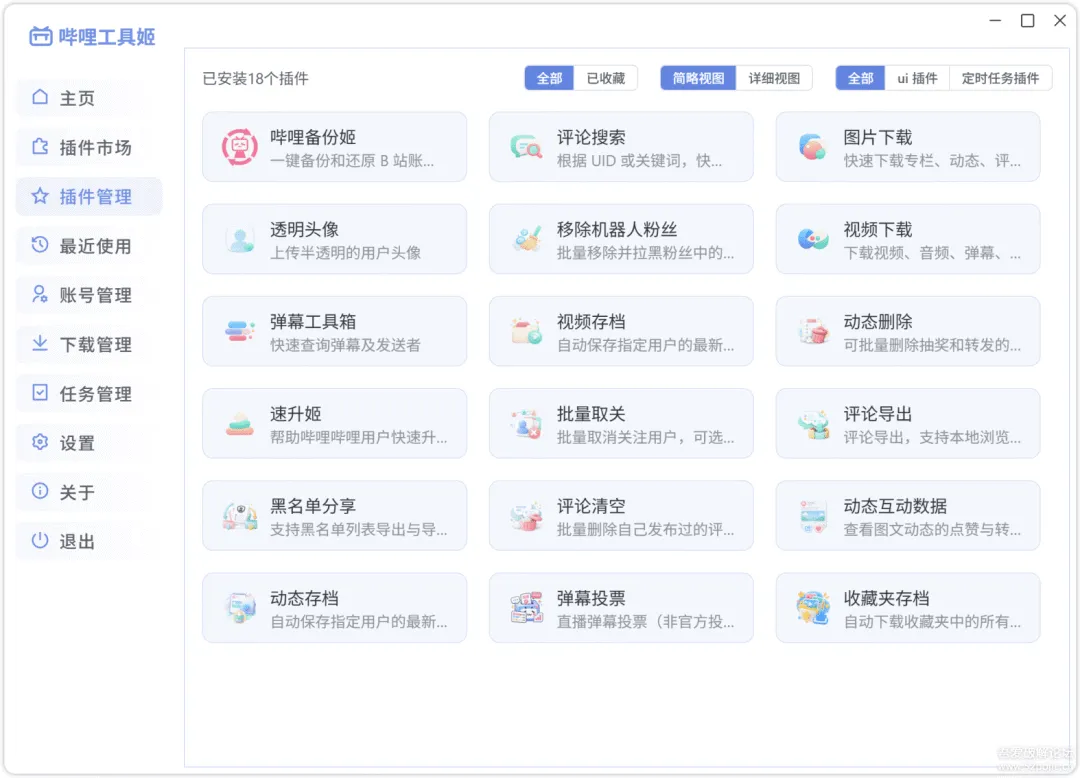Viewport: 1080px width, 778px height.
Task: Click the 设置 gear icon in the sidebar
Action: 40,442
